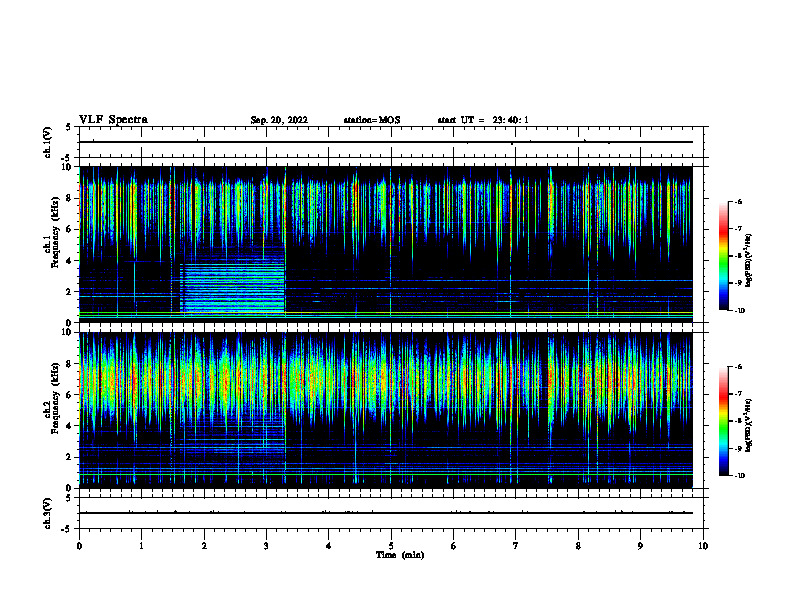Click the '7' tick on the time axis
This screenshot has width=792, height=612.
tap(516, 546)
